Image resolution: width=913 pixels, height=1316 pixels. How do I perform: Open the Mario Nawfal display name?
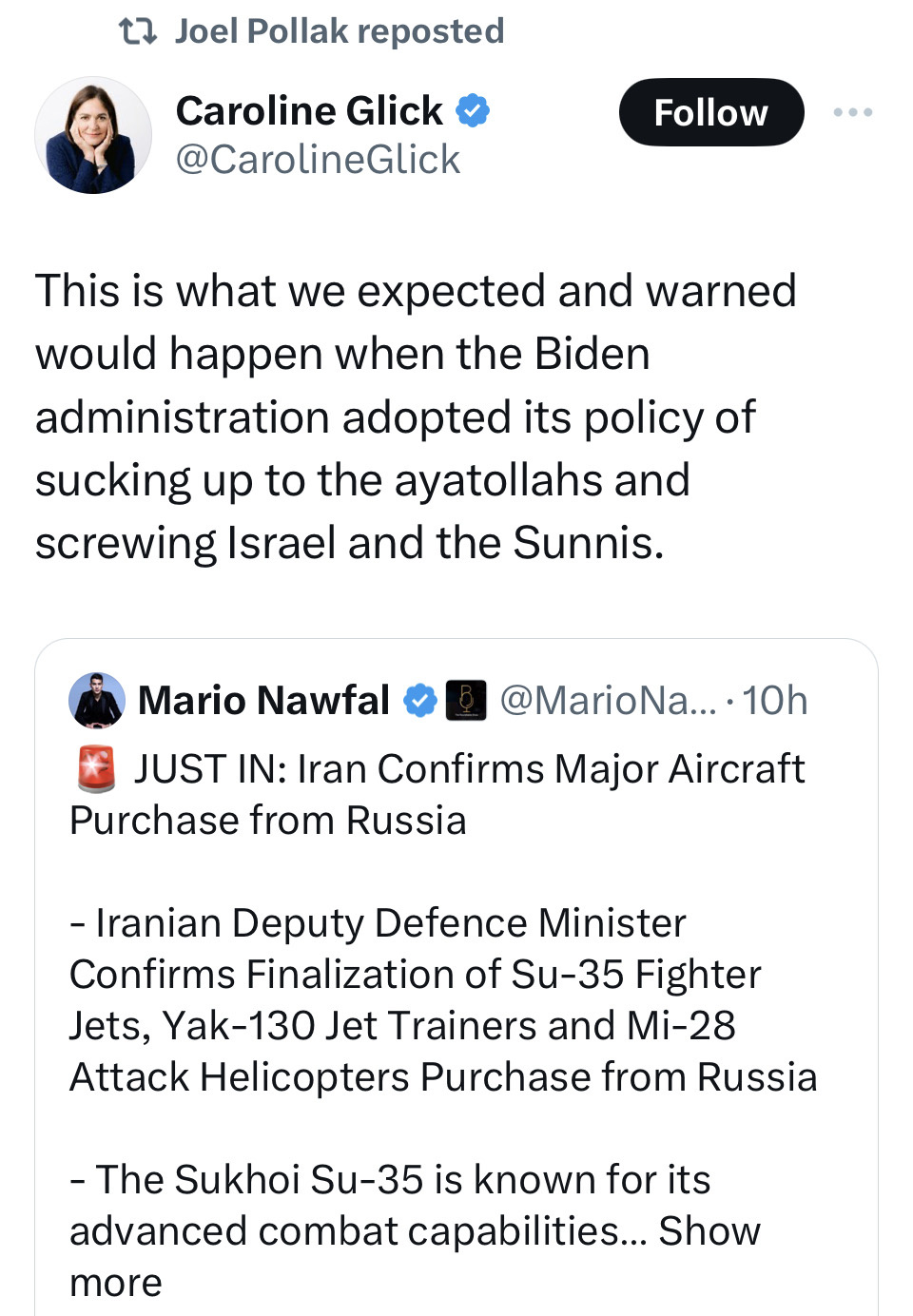(x=263, y=701)
